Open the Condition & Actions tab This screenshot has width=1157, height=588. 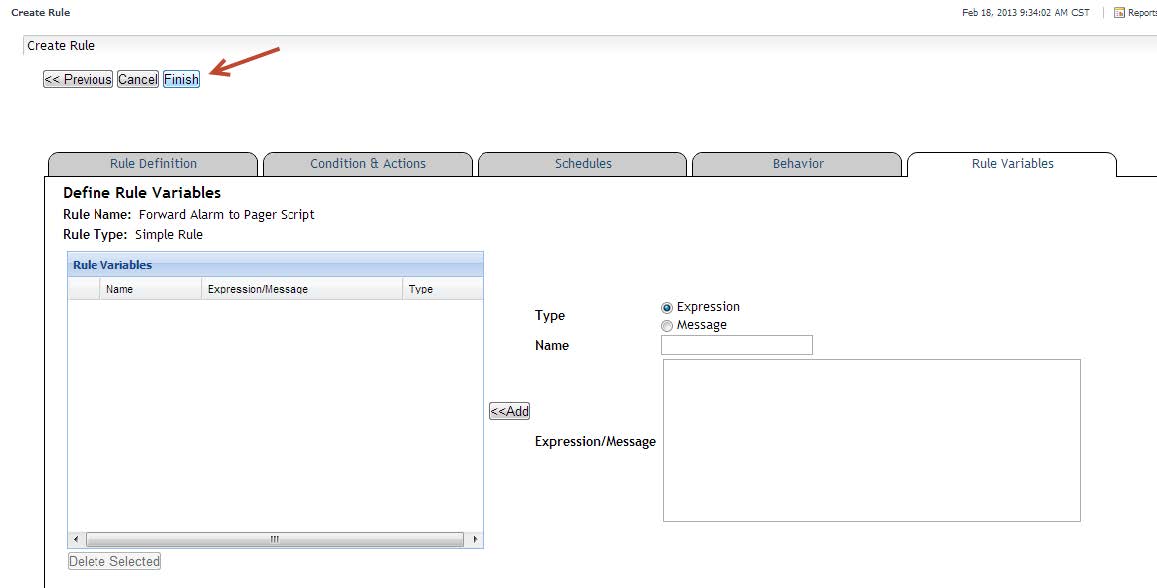coord(368,164)
